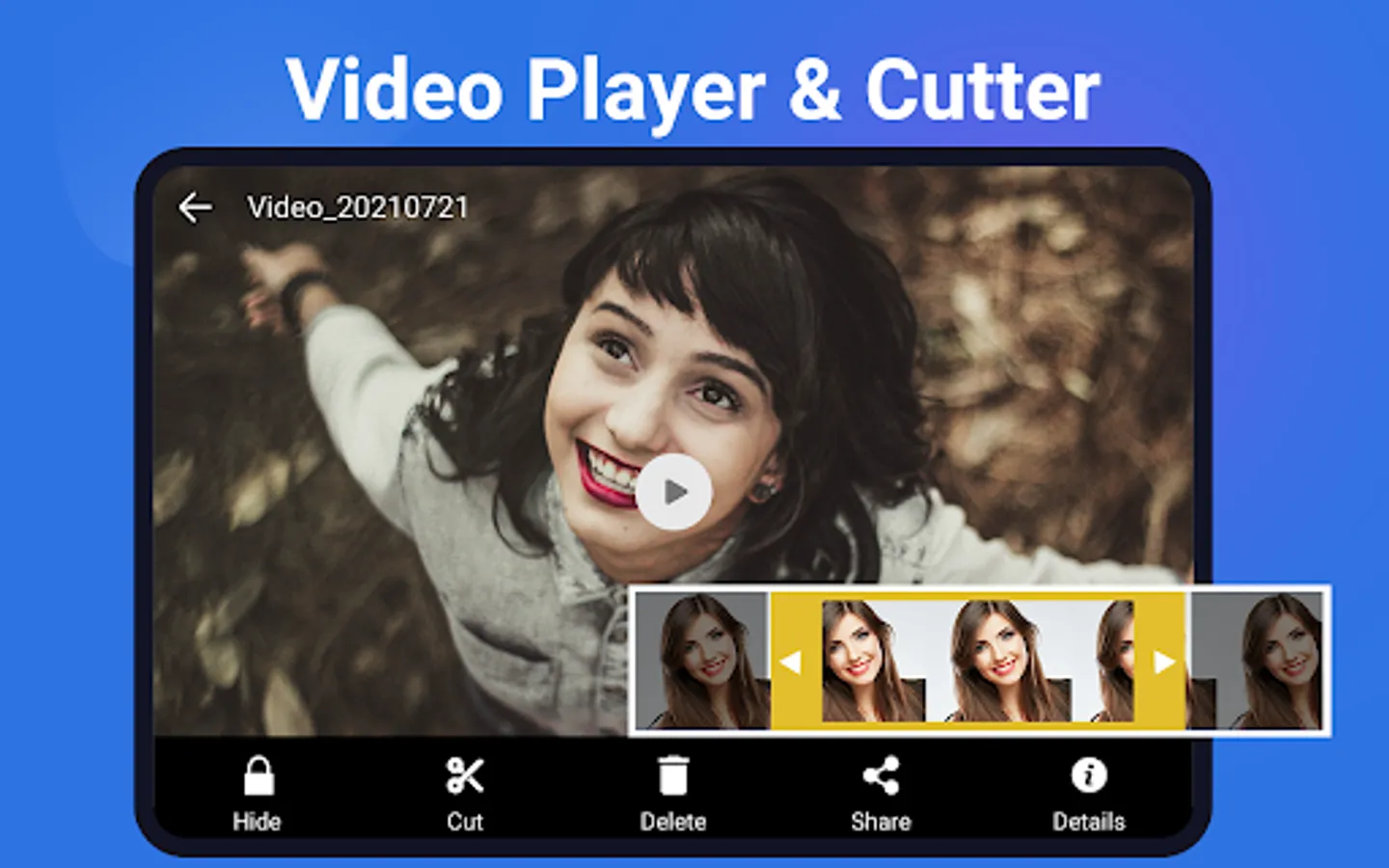Click the Video_20210721 title text
This screenshot has width=1389, height=868.
(x=358, y=207)
